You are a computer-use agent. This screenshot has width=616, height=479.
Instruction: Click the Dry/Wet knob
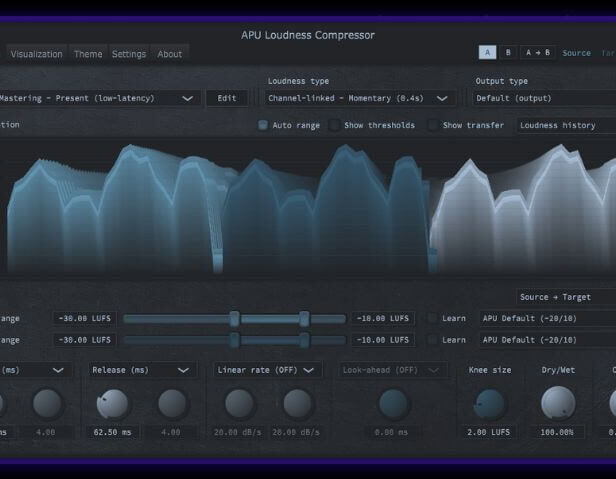coord(558,403)
